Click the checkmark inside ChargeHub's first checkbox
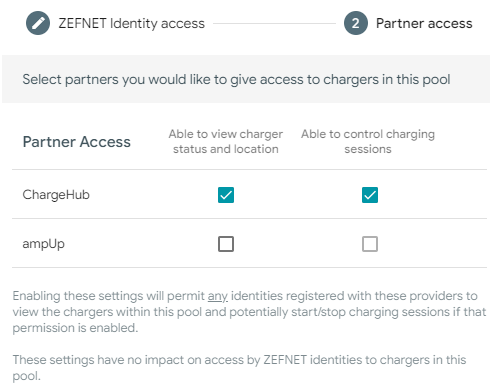Viewport: 490px width, 387px height. coord(226,195)
